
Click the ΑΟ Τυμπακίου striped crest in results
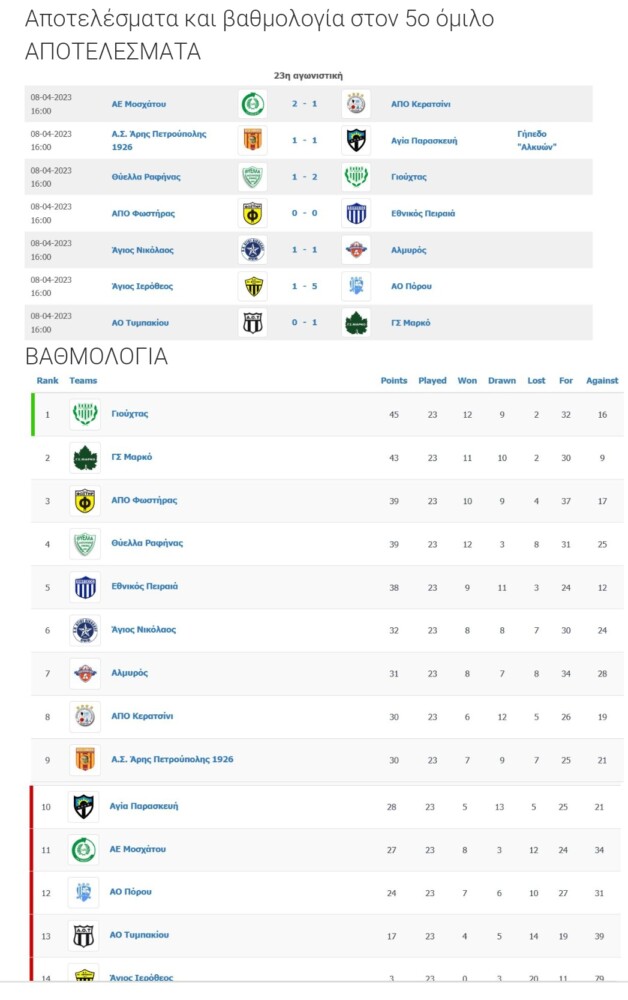pyautogui.click(x=252, y=323)
